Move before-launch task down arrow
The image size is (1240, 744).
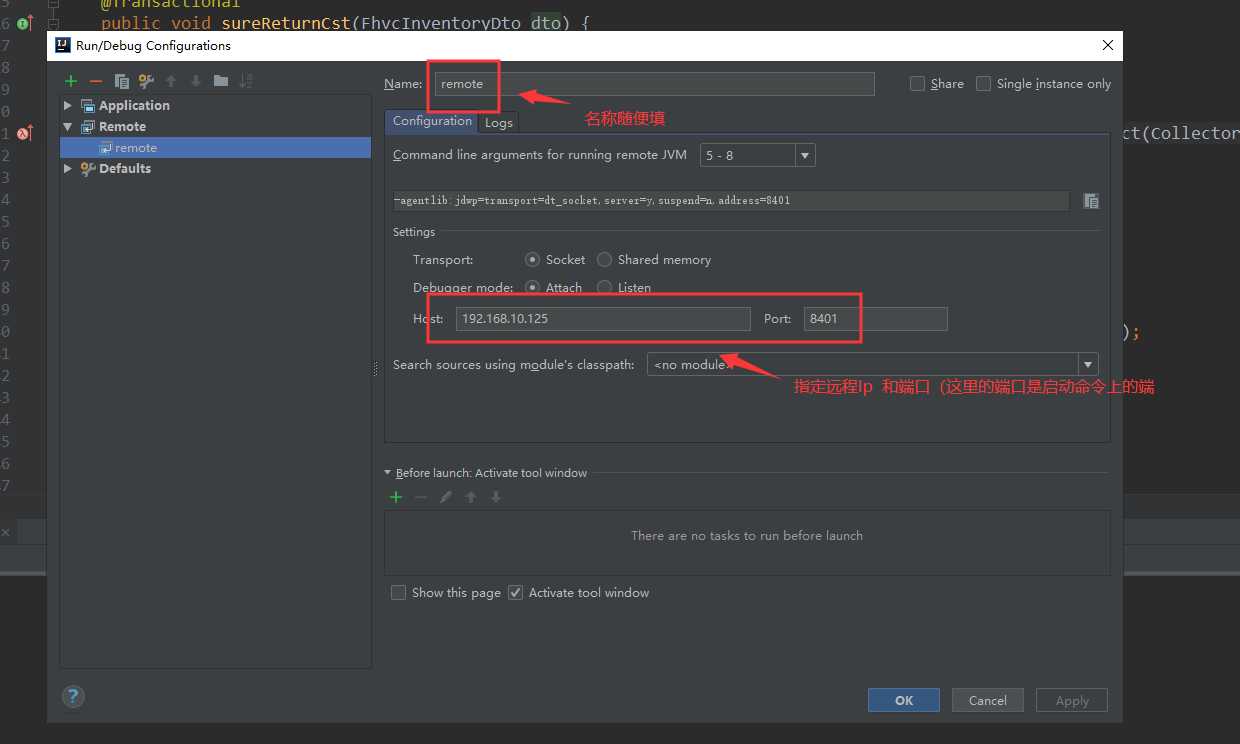(x=495, y=497)
